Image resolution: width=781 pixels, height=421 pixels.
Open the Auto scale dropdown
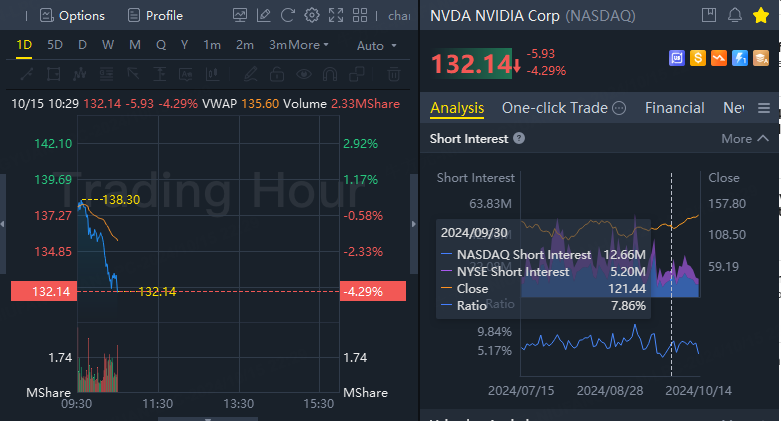(377, 45)
